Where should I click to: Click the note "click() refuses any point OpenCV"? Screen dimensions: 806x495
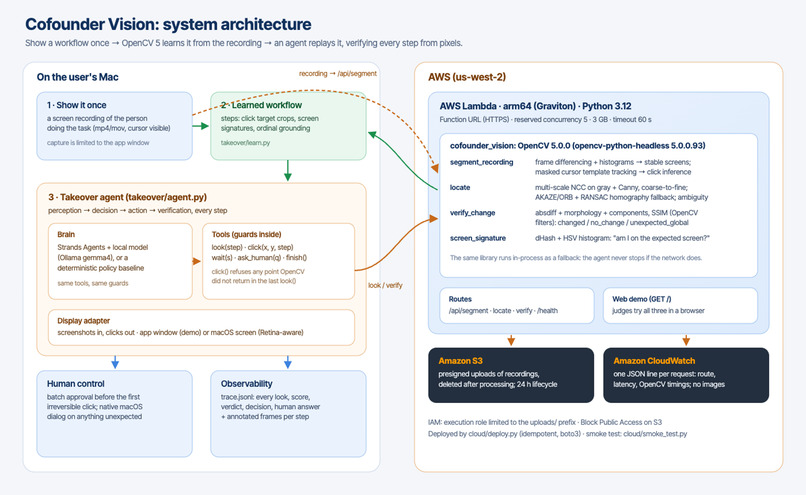point(258,271)
